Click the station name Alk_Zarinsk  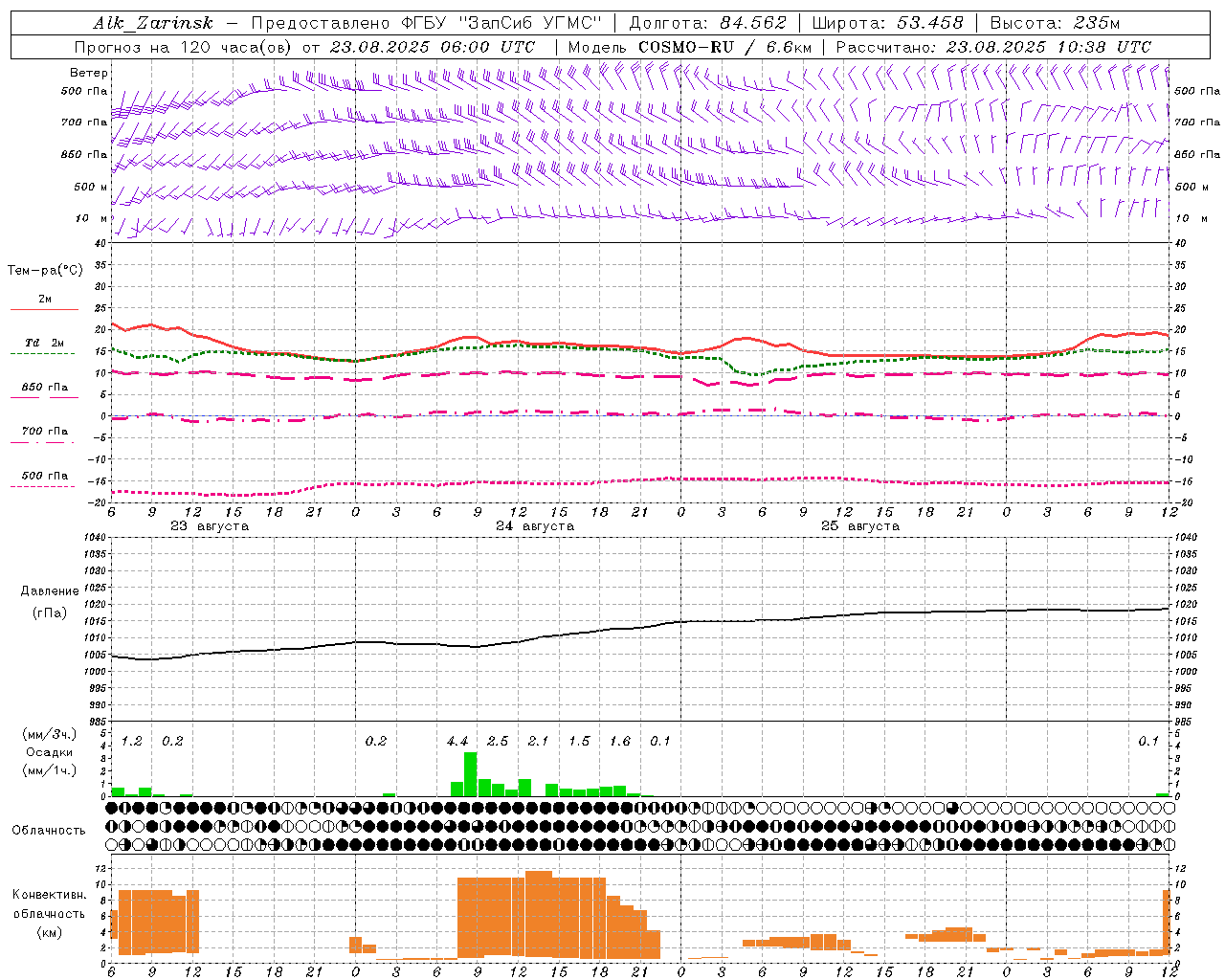pos(153,23)
